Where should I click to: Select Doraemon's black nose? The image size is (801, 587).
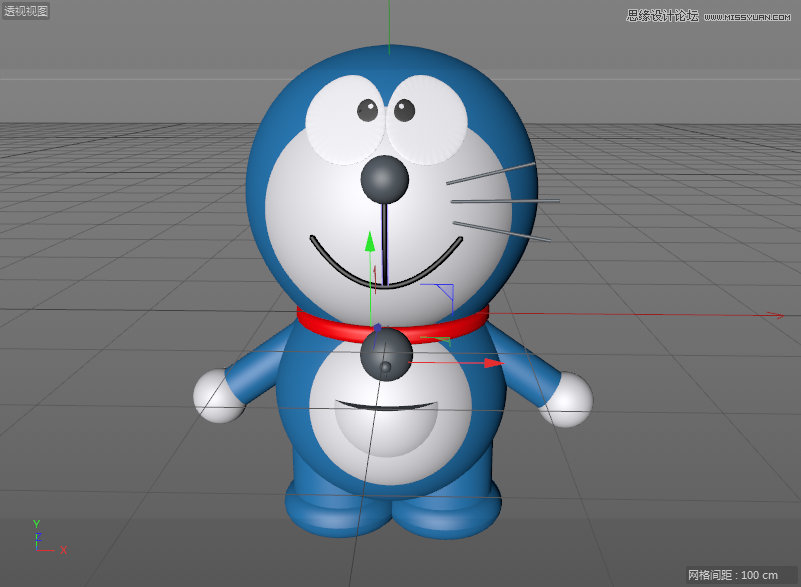click(x=386, y=181)
